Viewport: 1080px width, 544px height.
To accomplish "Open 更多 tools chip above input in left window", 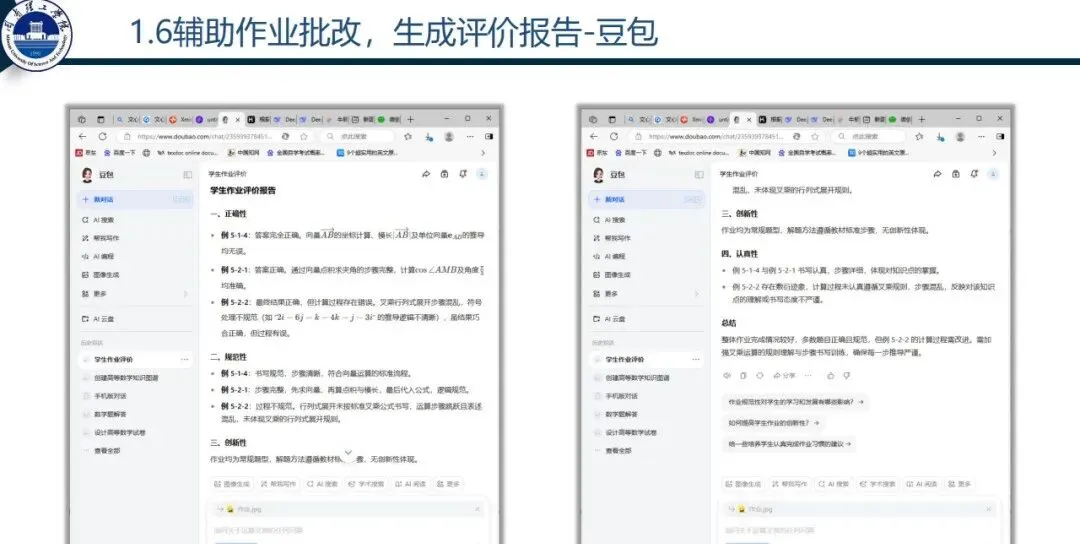I will click(448, 484).
